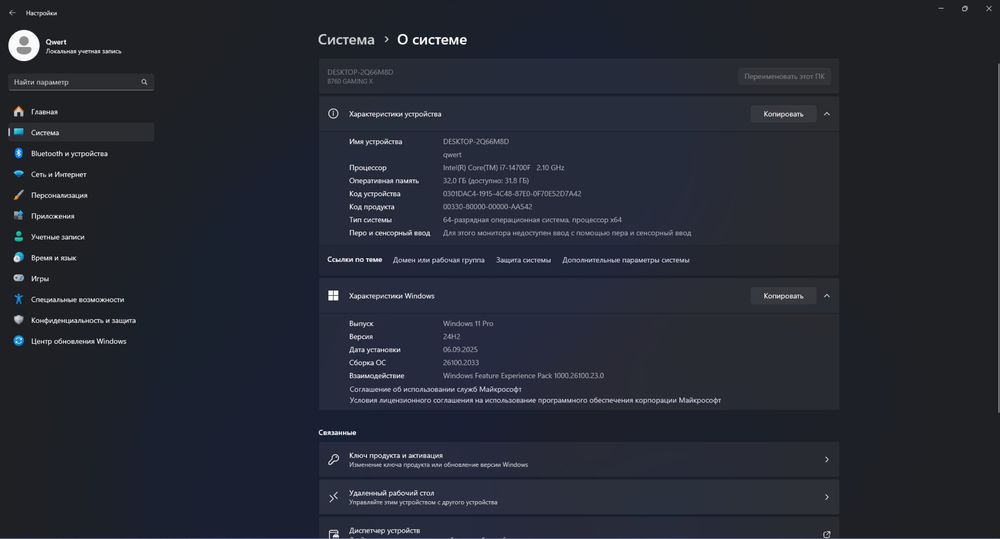
Task: Open Игры settings page
Action: [81, 278]
